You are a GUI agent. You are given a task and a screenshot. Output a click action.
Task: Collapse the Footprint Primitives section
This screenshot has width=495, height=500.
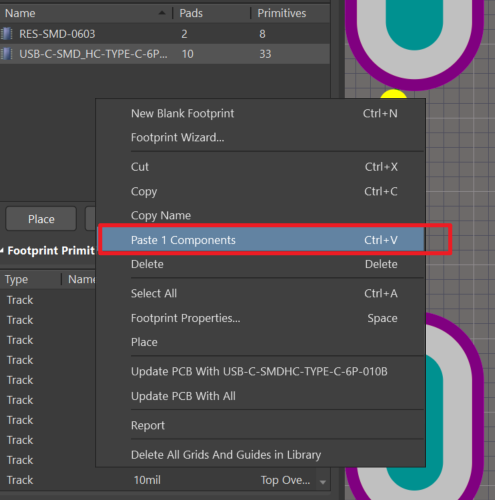click(2, 250)
